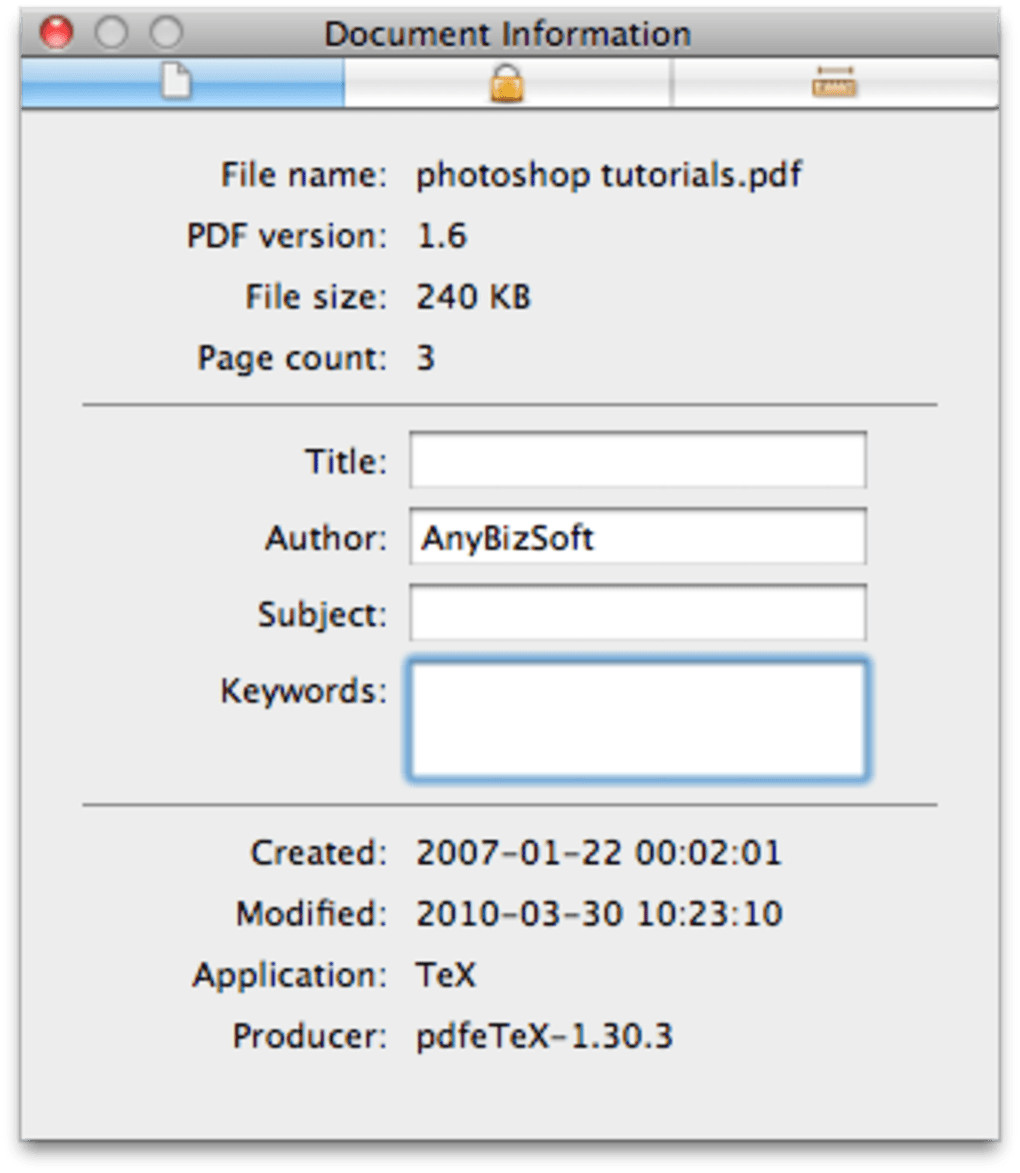The width and height of the screenshot is (1020, 1173).
Task: Click the empty Subject field
Action: click(x=637, y=612)
